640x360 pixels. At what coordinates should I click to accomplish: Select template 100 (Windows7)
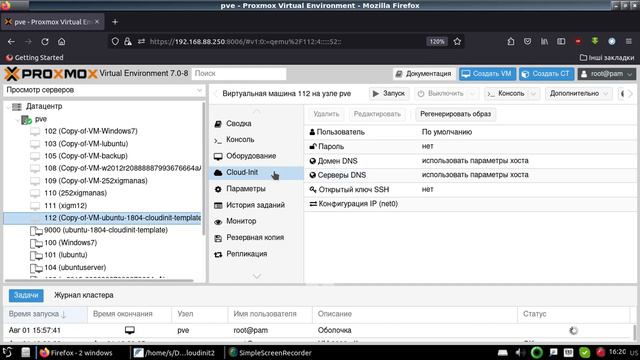tap(70, 243)
